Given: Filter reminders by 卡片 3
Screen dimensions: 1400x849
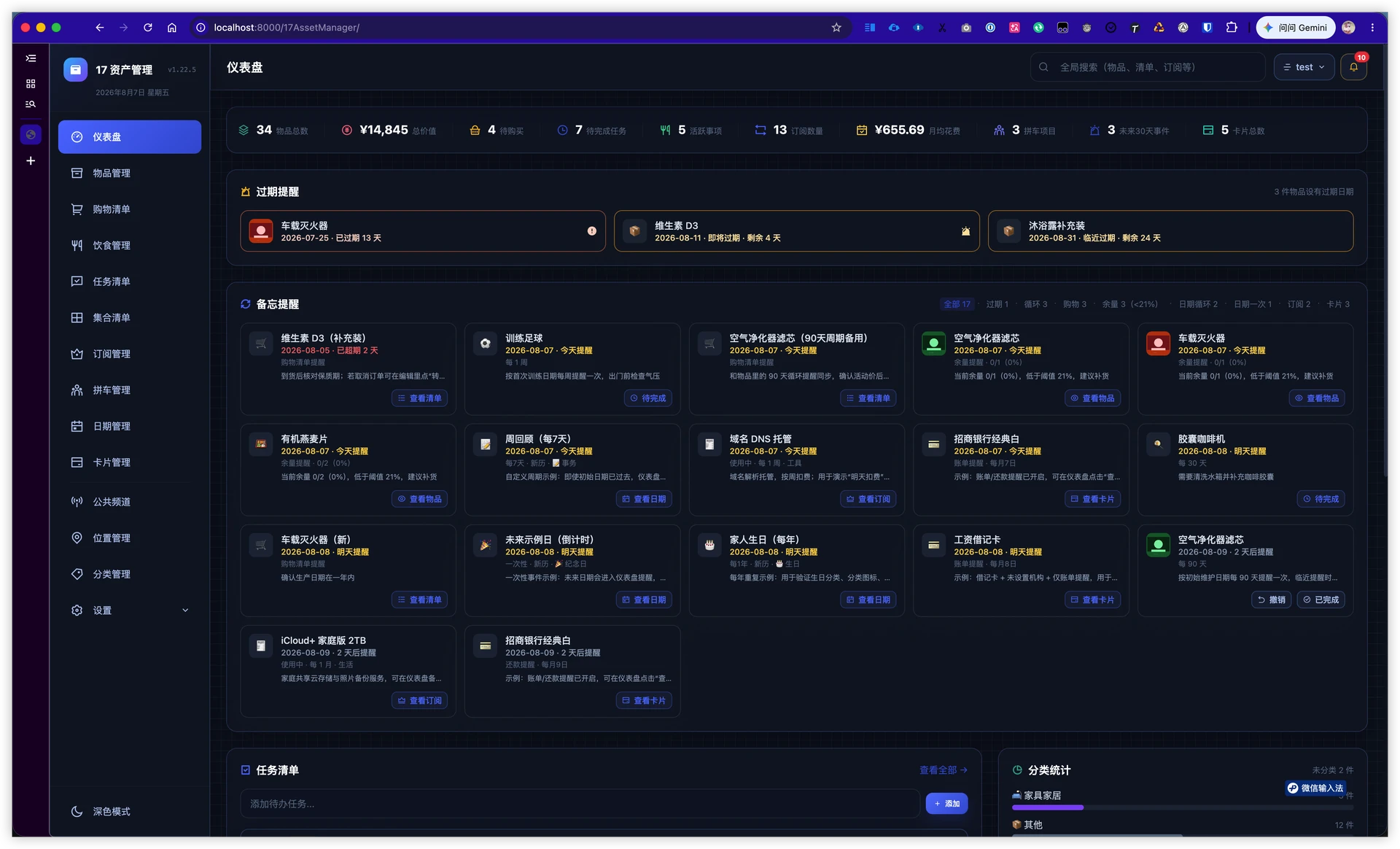Looking at the screenshot, I should point(1338,304).
